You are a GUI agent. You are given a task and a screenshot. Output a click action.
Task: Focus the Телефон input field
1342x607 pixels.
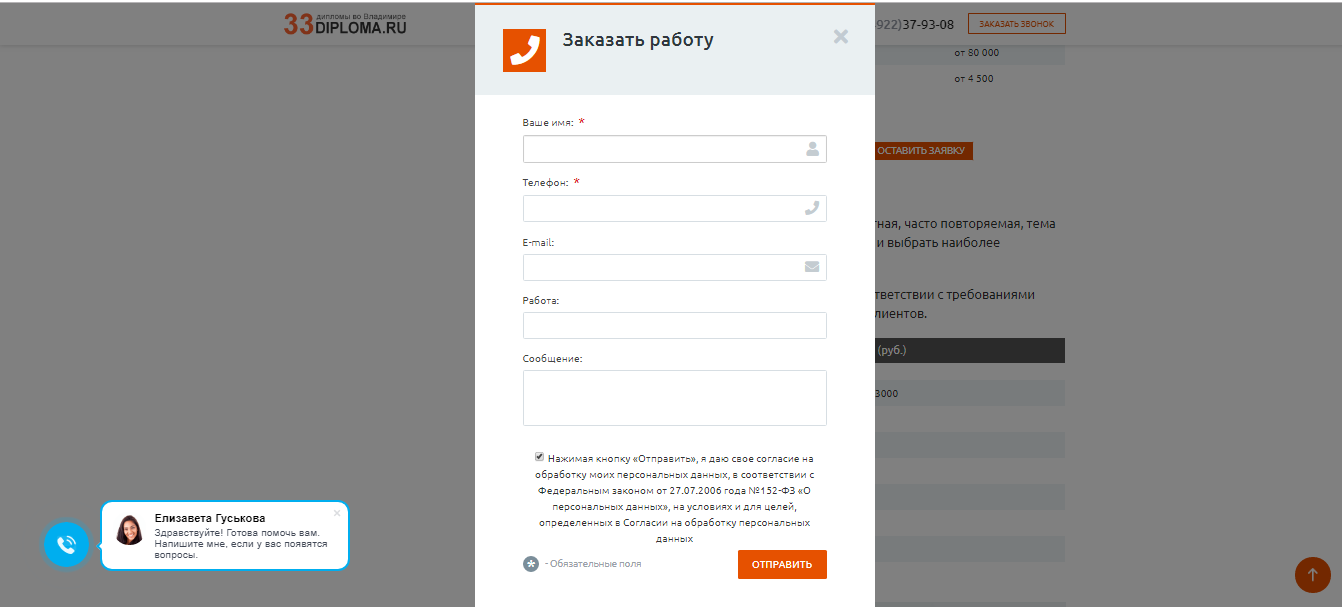coord(662,208)
